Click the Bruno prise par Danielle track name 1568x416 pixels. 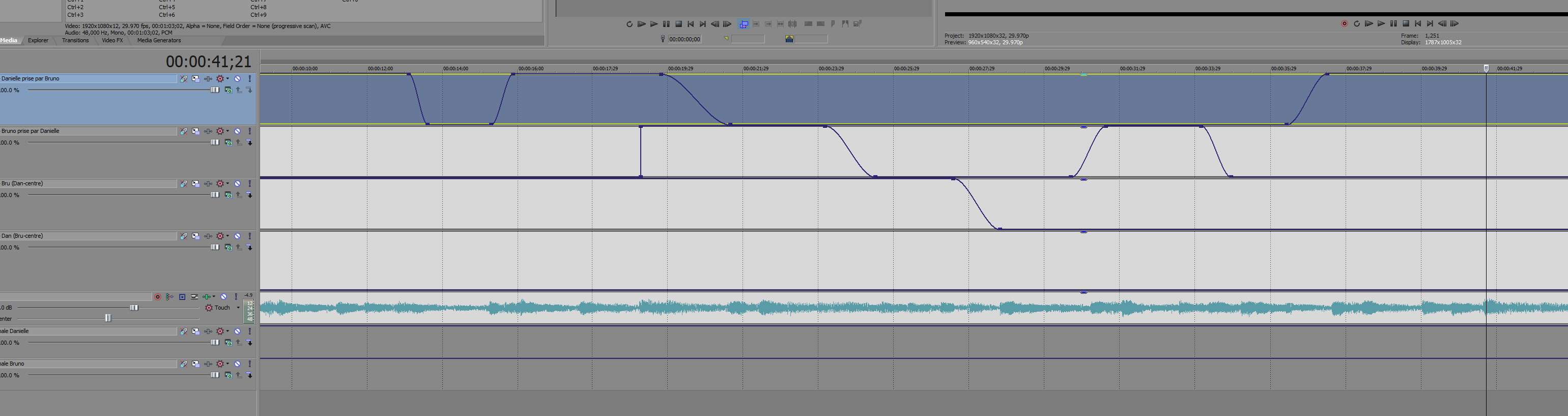[31, 131]
